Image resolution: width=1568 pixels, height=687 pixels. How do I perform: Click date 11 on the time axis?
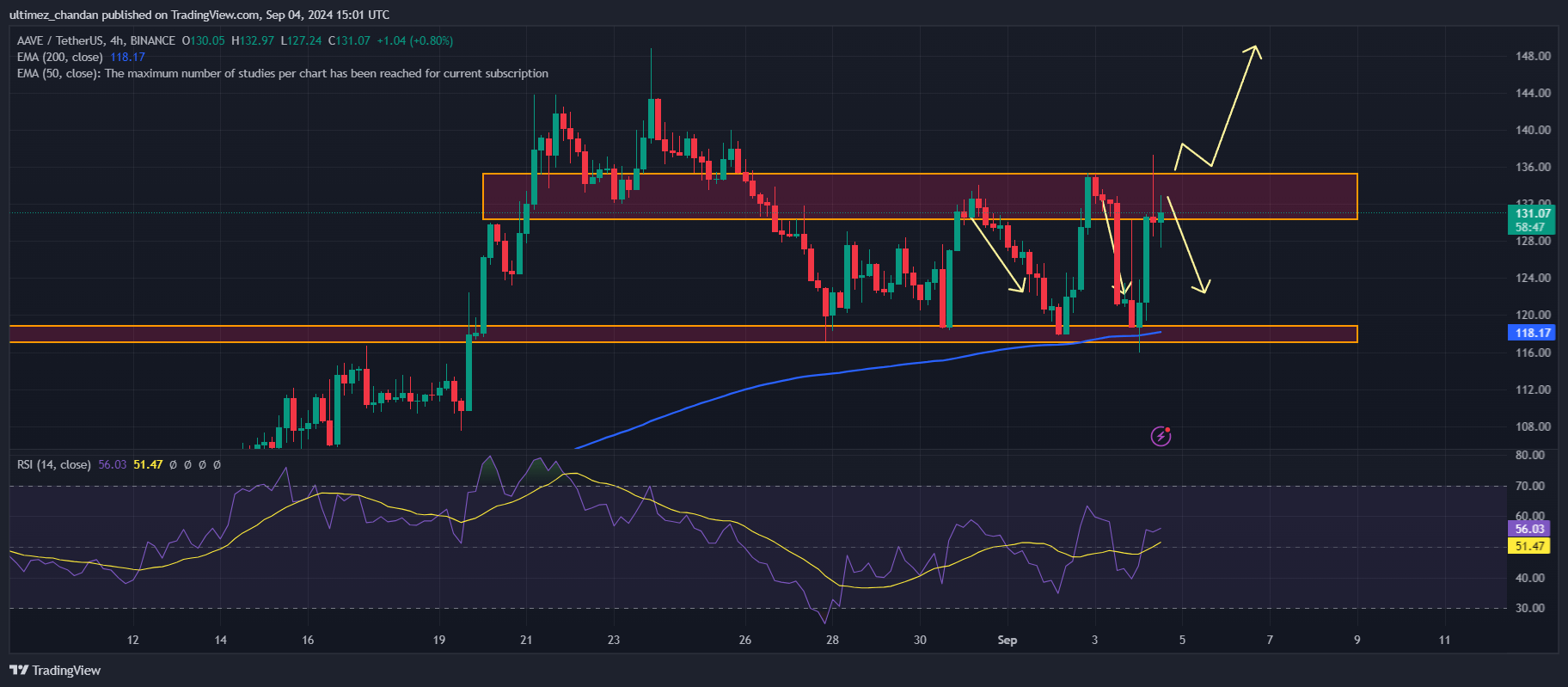(x=1444, y=640)
